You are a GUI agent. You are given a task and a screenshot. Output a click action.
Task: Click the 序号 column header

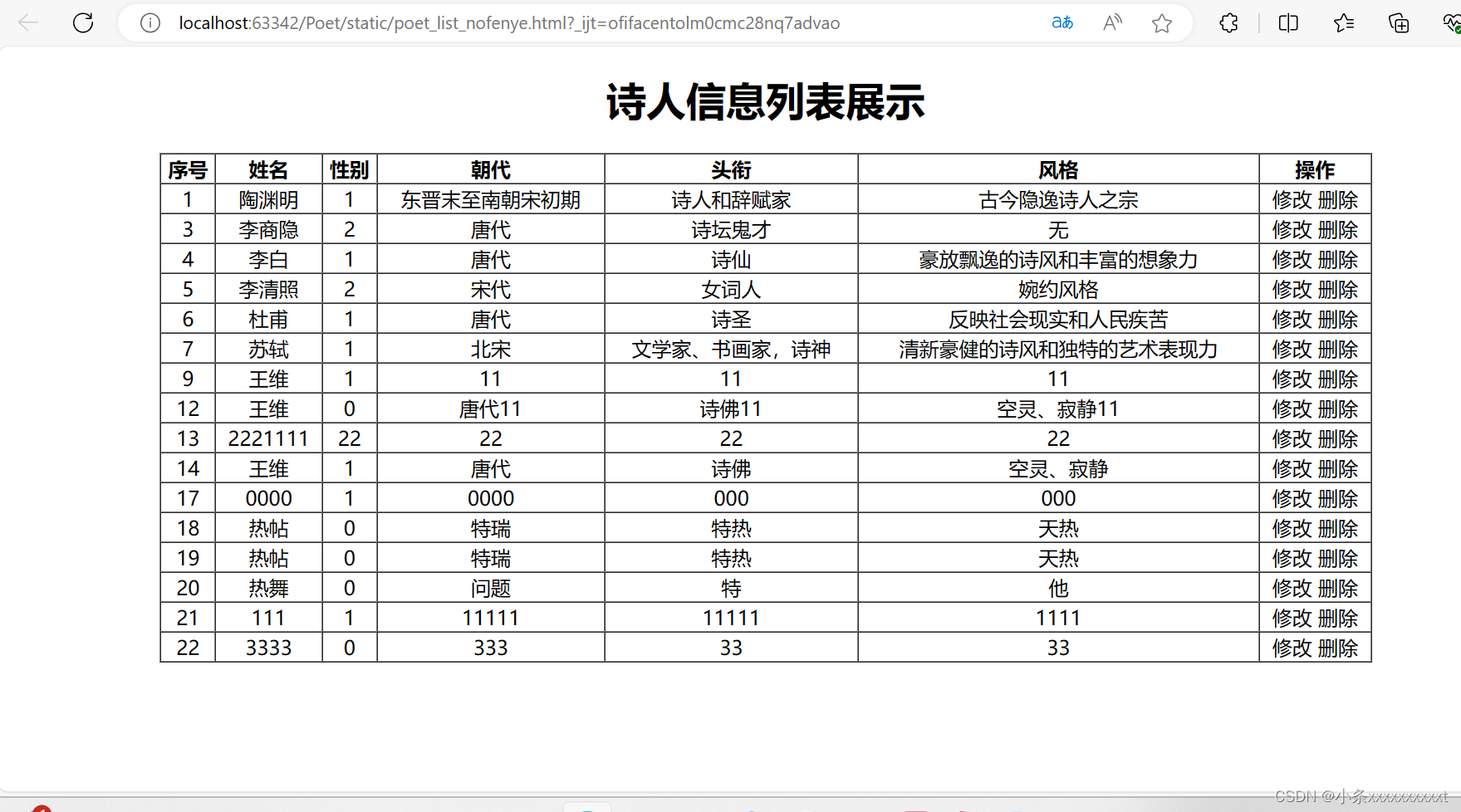coord(188,170)
